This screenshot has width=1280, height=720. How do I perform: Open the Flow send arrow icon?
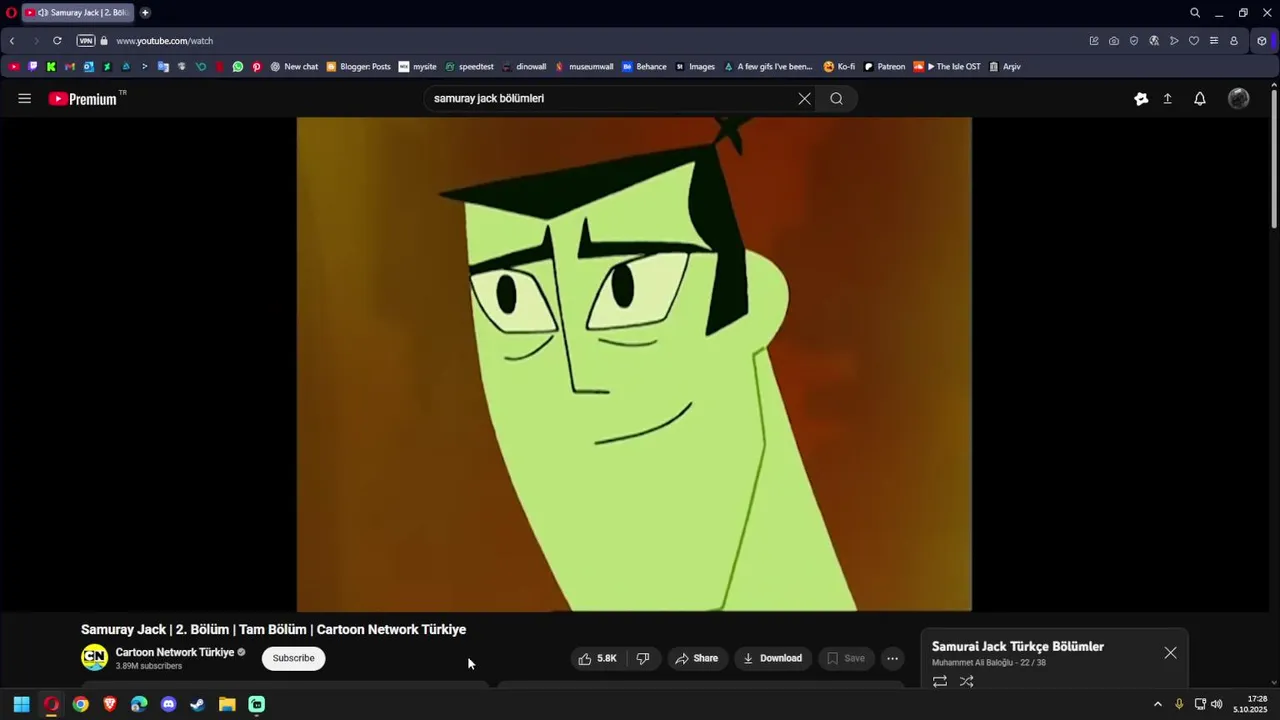pos(1174,41)
